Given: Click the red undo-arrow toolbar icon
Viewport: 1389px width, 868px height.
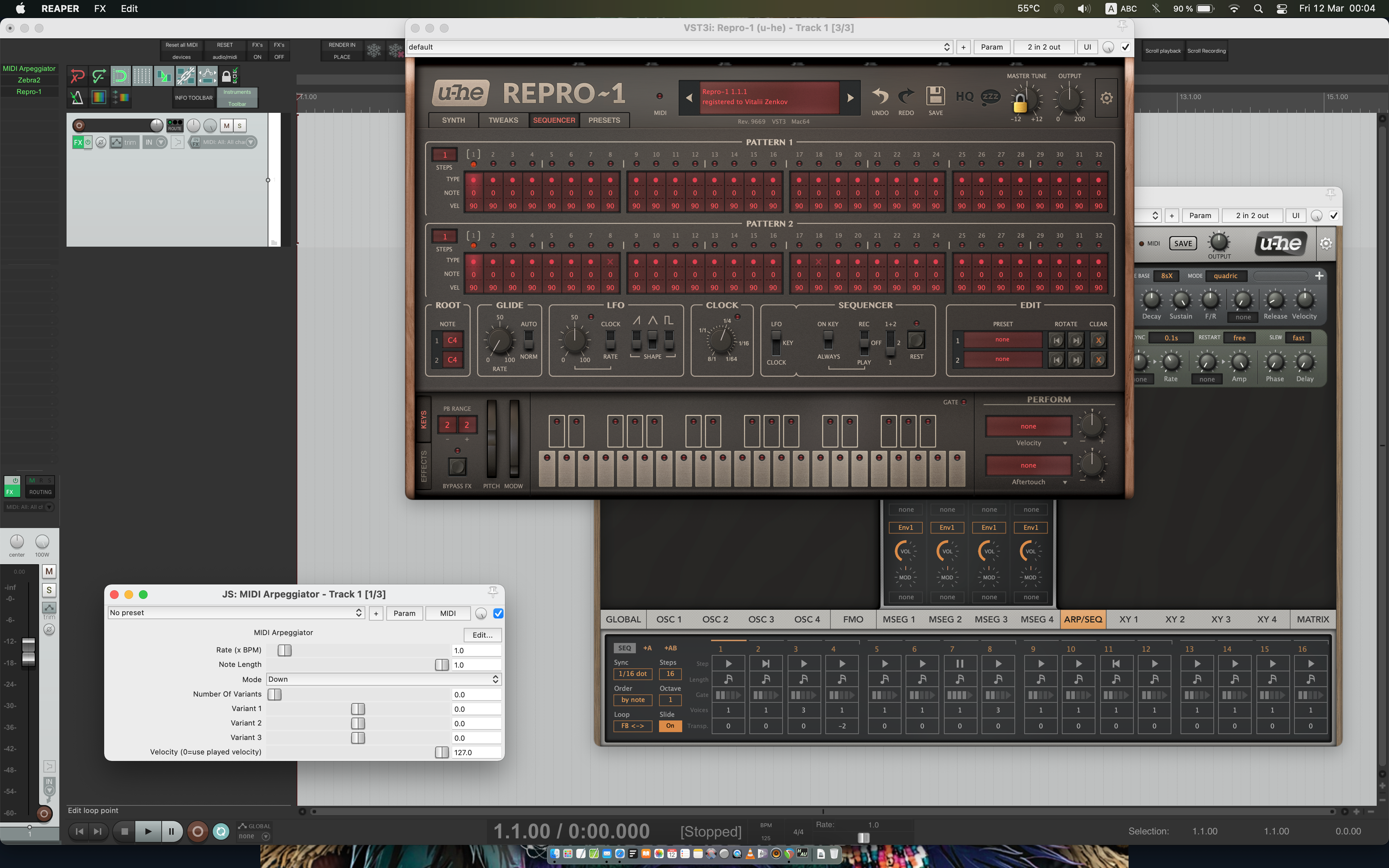Looking at the screenshot, I should tap(77, 75).
